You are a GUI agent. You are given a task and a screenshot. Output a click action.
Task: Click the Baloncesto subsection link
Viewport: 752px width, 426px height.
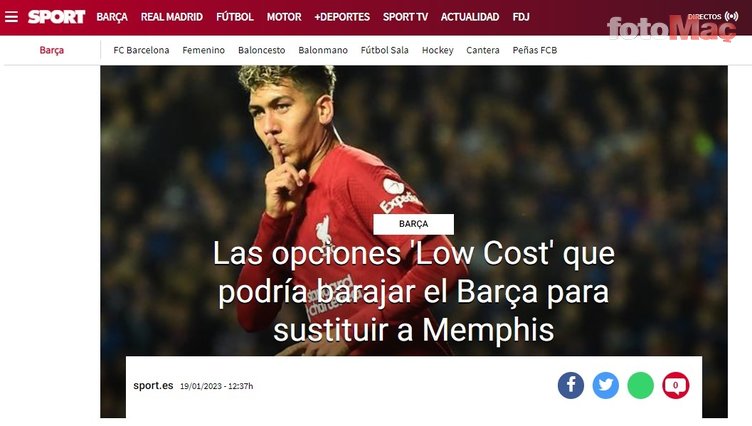[x=261, y=50]
